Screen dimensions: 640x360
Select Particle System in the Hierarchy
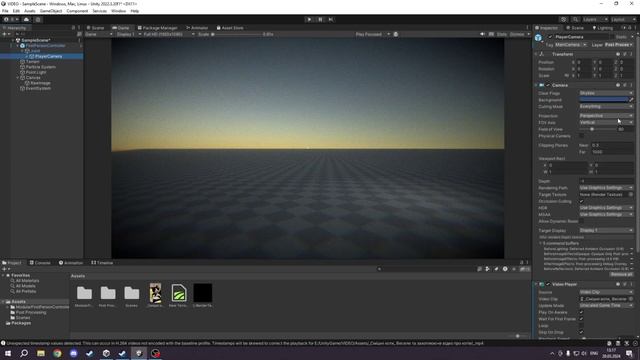[40, 67]
